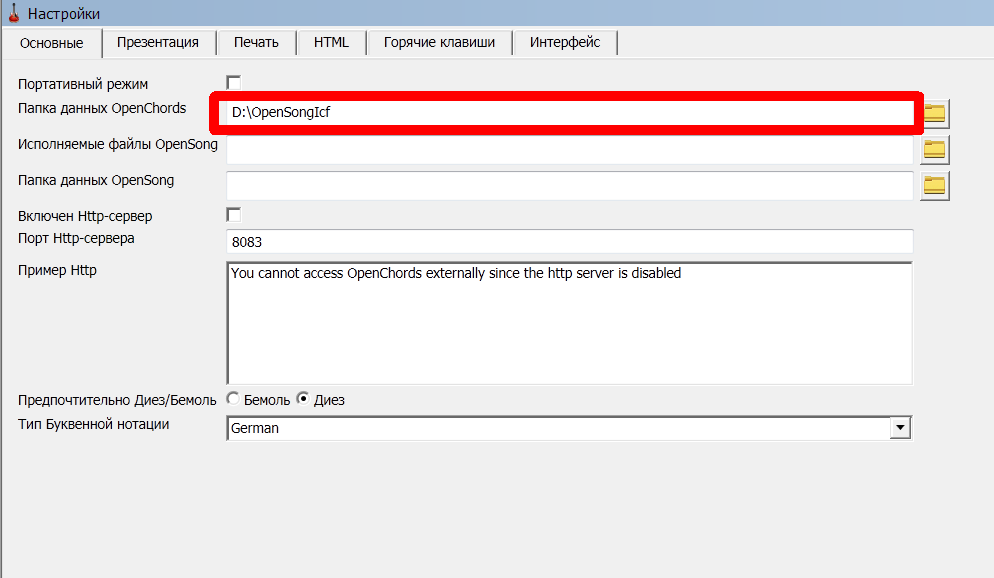This screenshot has height=578, width=994.
Task: Enable the Http-сервер checkbox
Action: click(x=233, y=215)
